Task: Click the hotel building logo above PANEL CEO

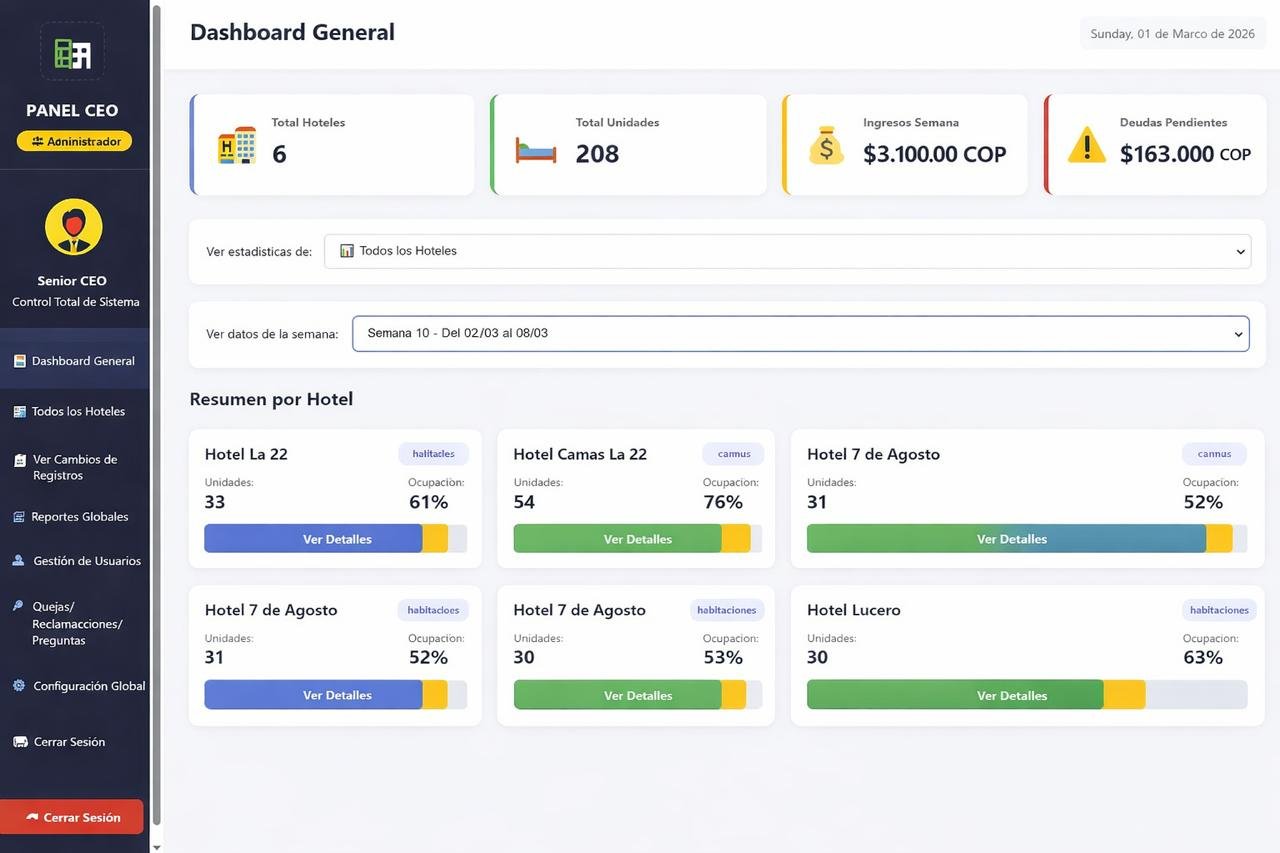Action: click(x=72, y=52)
